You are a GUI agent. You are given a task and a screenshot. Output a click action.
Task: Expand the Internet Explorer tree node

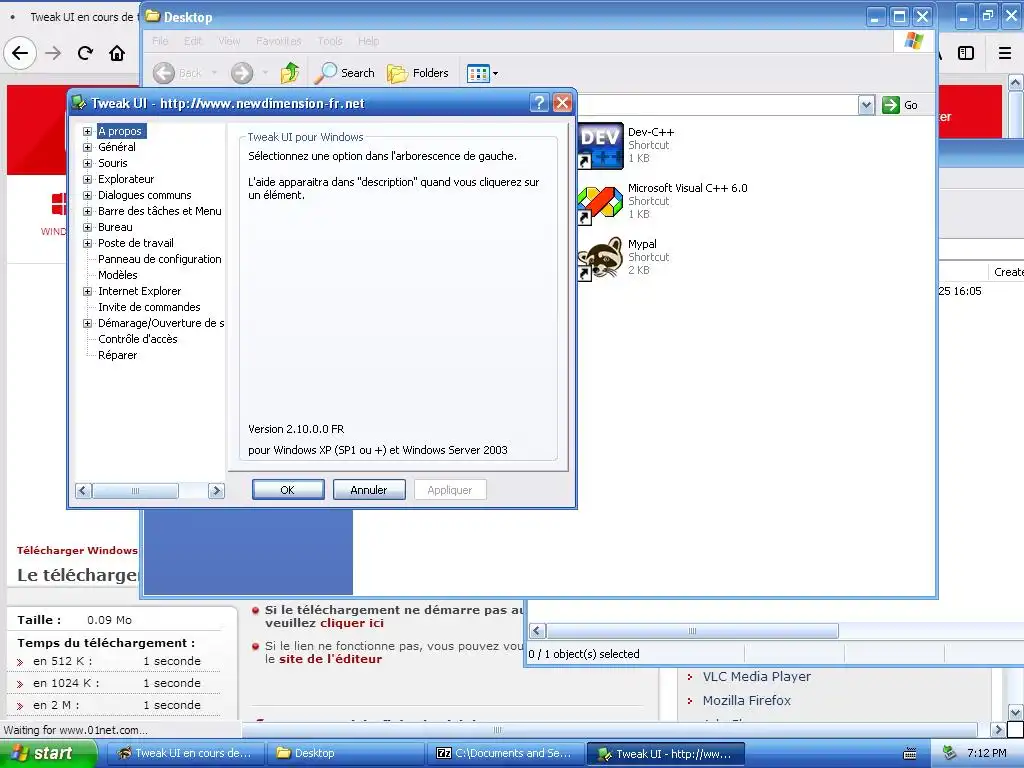click(x=88, y=291)
